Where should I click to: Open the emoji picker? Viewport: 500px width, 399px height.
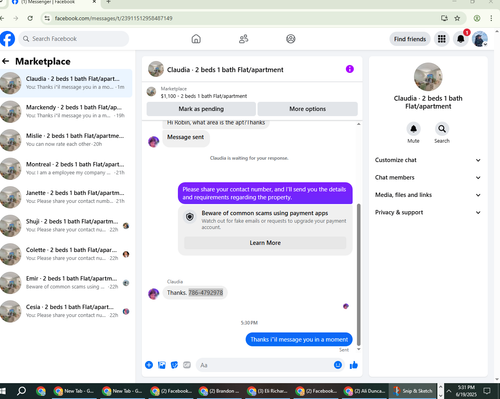pos(338,365)
